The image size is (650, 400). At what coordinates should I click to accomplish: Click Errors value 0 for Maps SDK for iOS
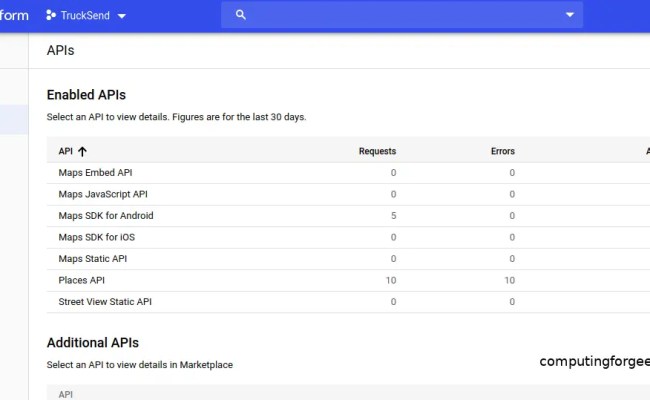point(512,238)
